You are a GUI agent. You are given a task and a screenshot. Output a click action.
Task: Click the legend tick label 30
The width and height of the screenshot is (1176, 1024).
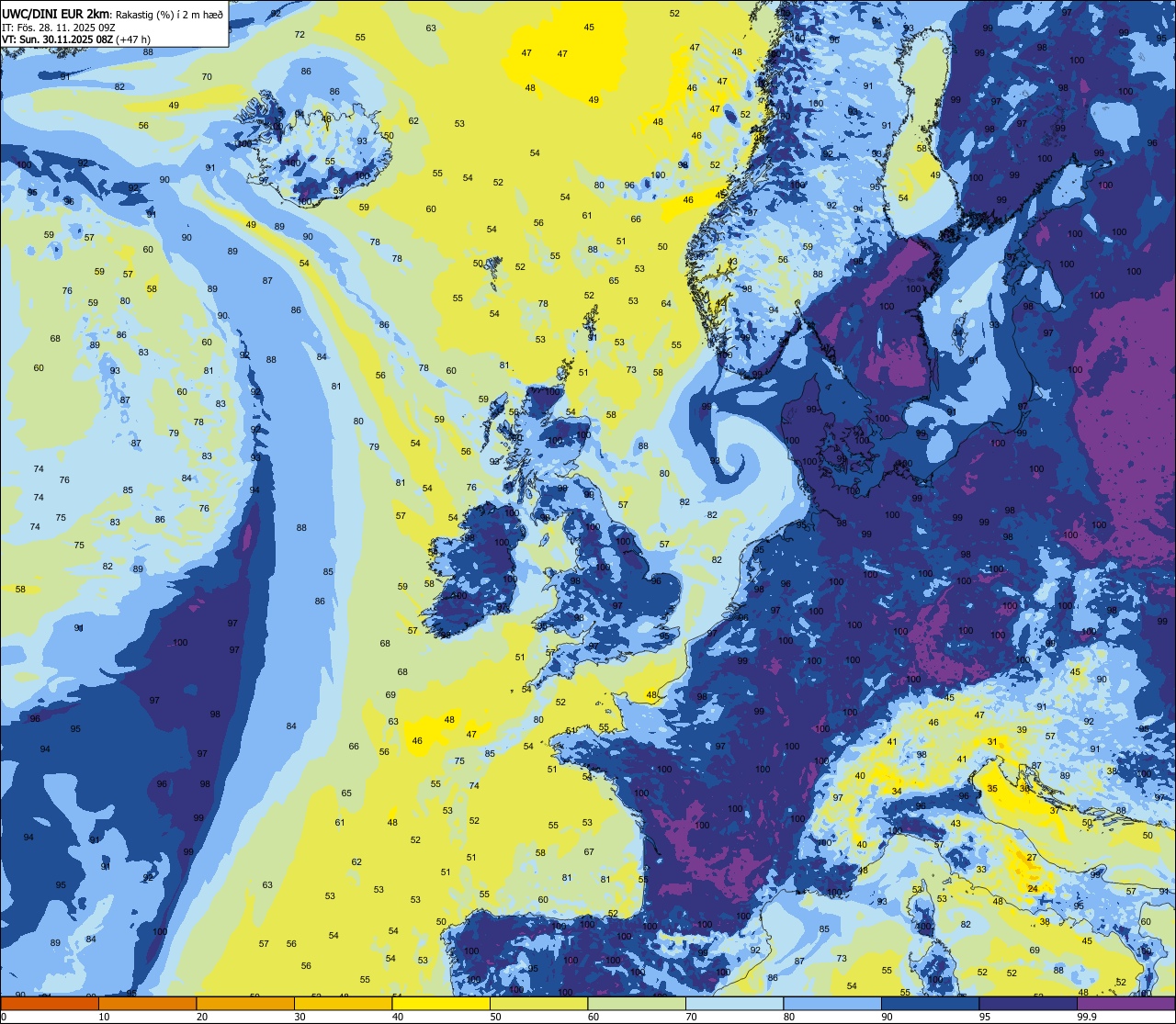[x=300, y=1017]
